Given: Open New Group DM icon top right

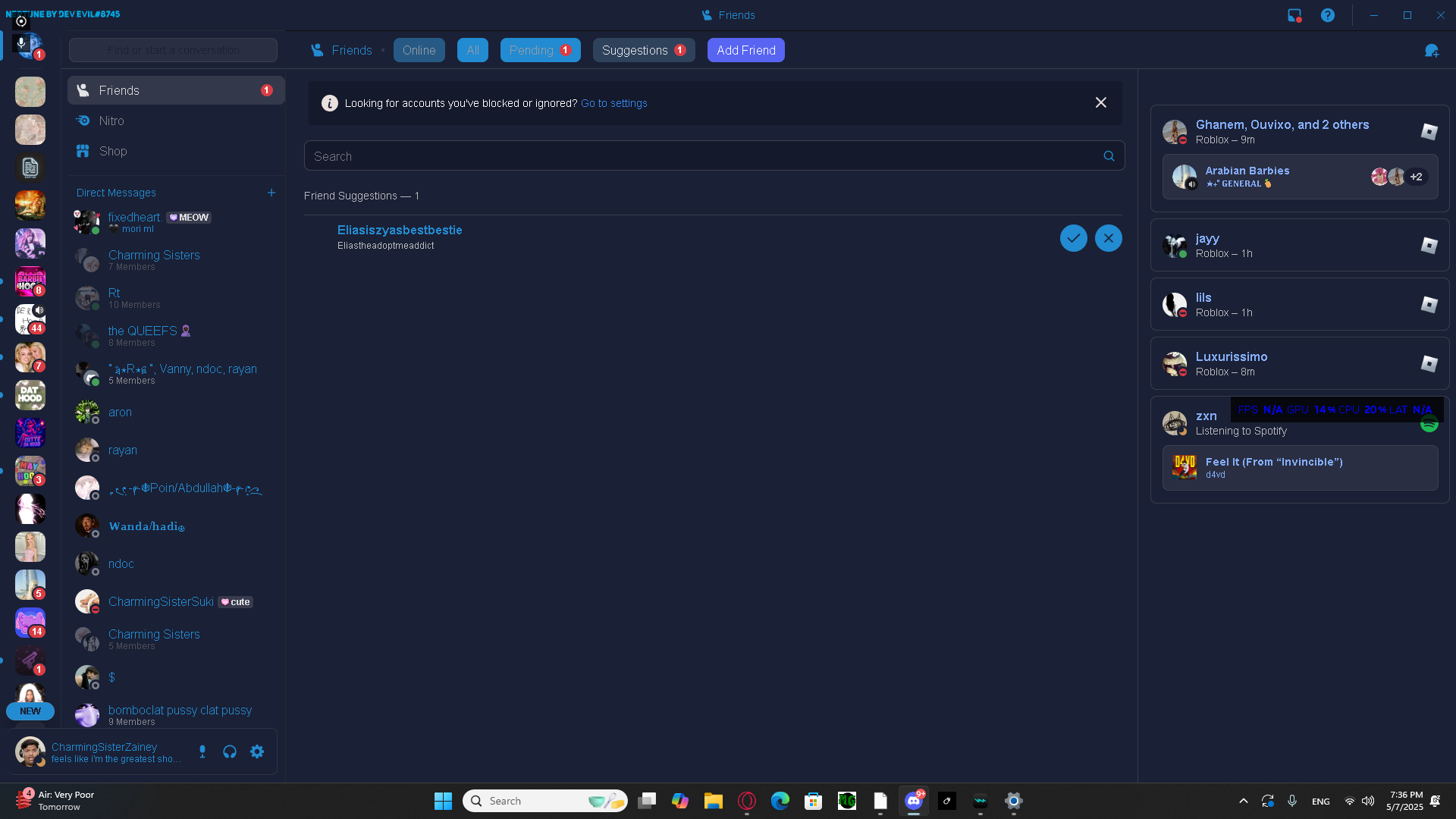Looking at the screenshot, I should click(1431, 51).
